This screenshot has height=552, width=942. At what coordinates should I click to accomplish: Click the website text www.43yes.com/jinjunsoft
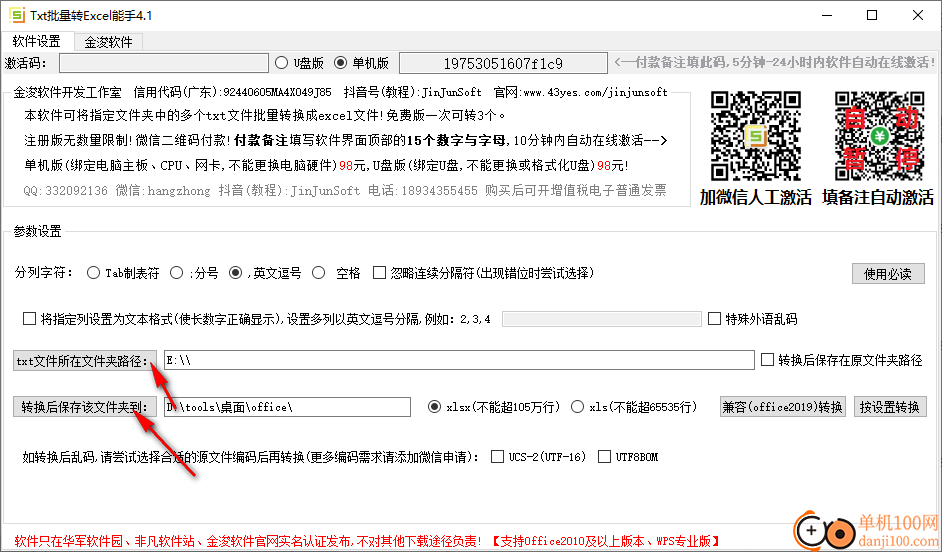(x=595, y=93)
